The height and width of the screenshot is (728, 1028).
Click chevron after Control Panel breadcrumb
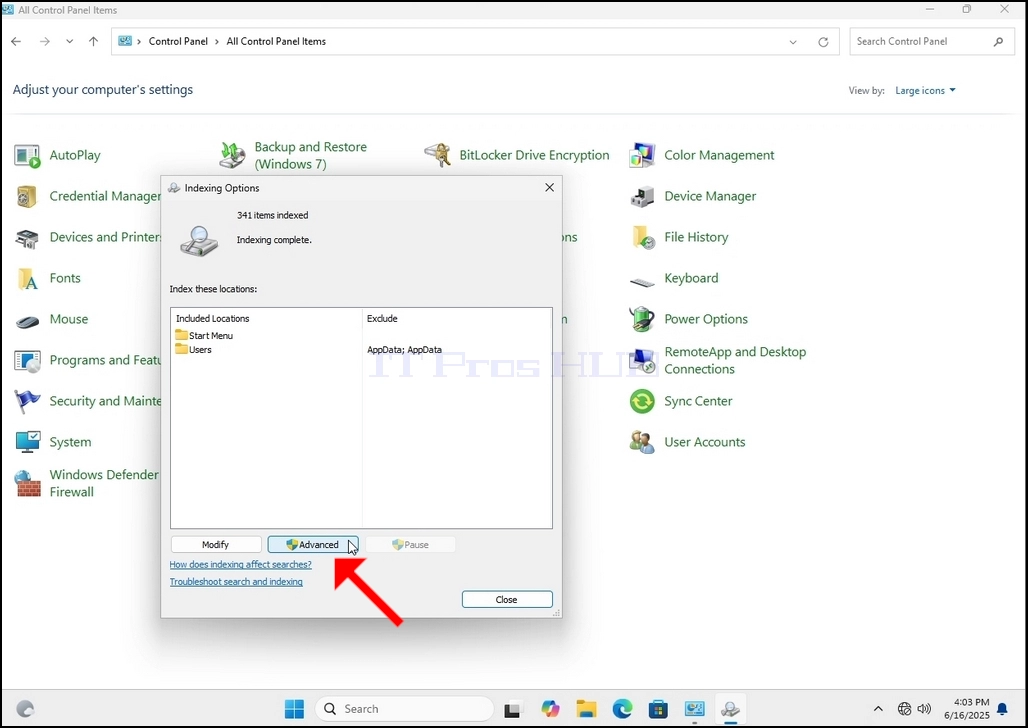[217, 41]
